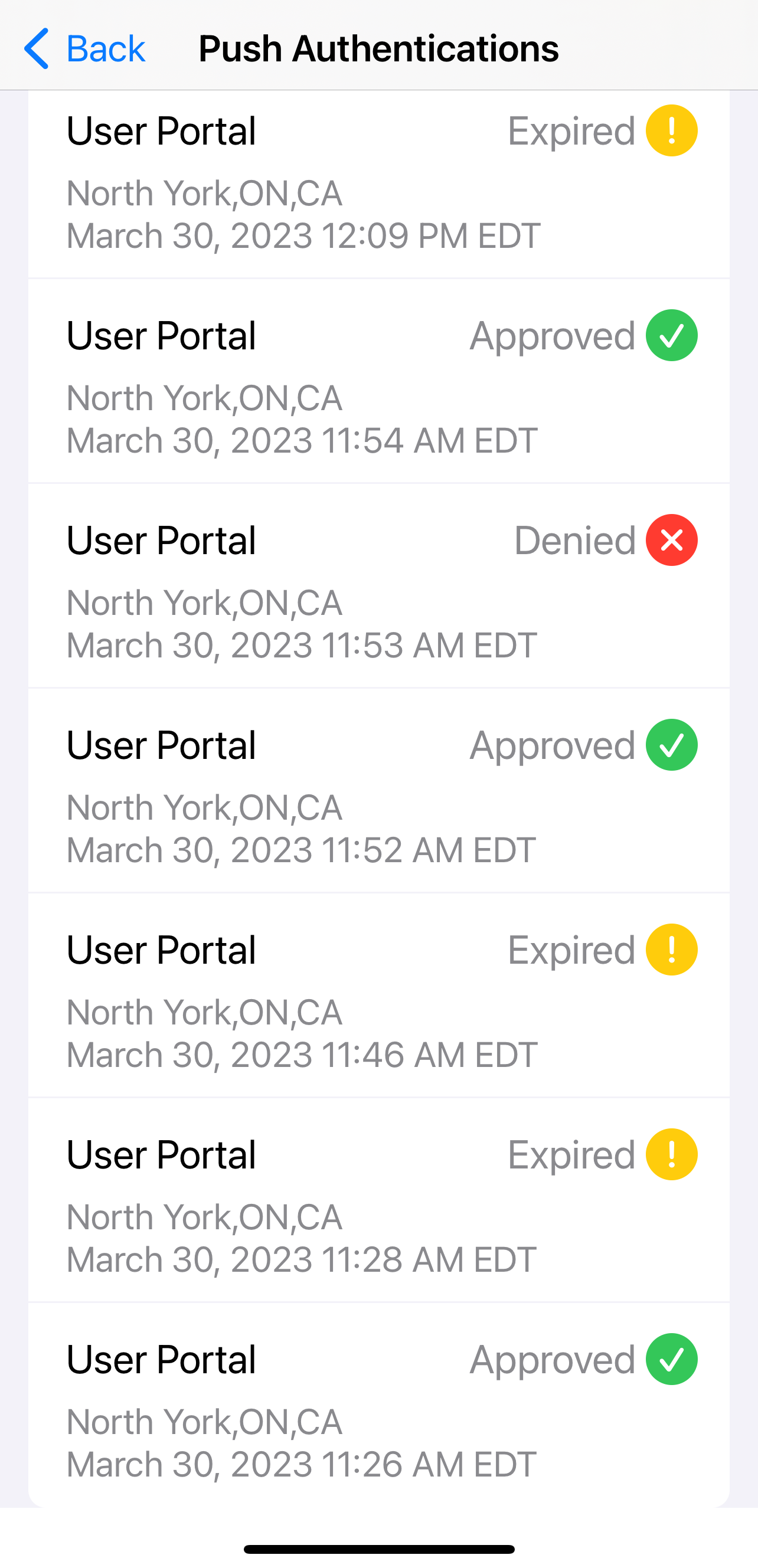Tap yellow expired icon for 11:28 AM entry
758x1568 pixels.
point(671,1154)
